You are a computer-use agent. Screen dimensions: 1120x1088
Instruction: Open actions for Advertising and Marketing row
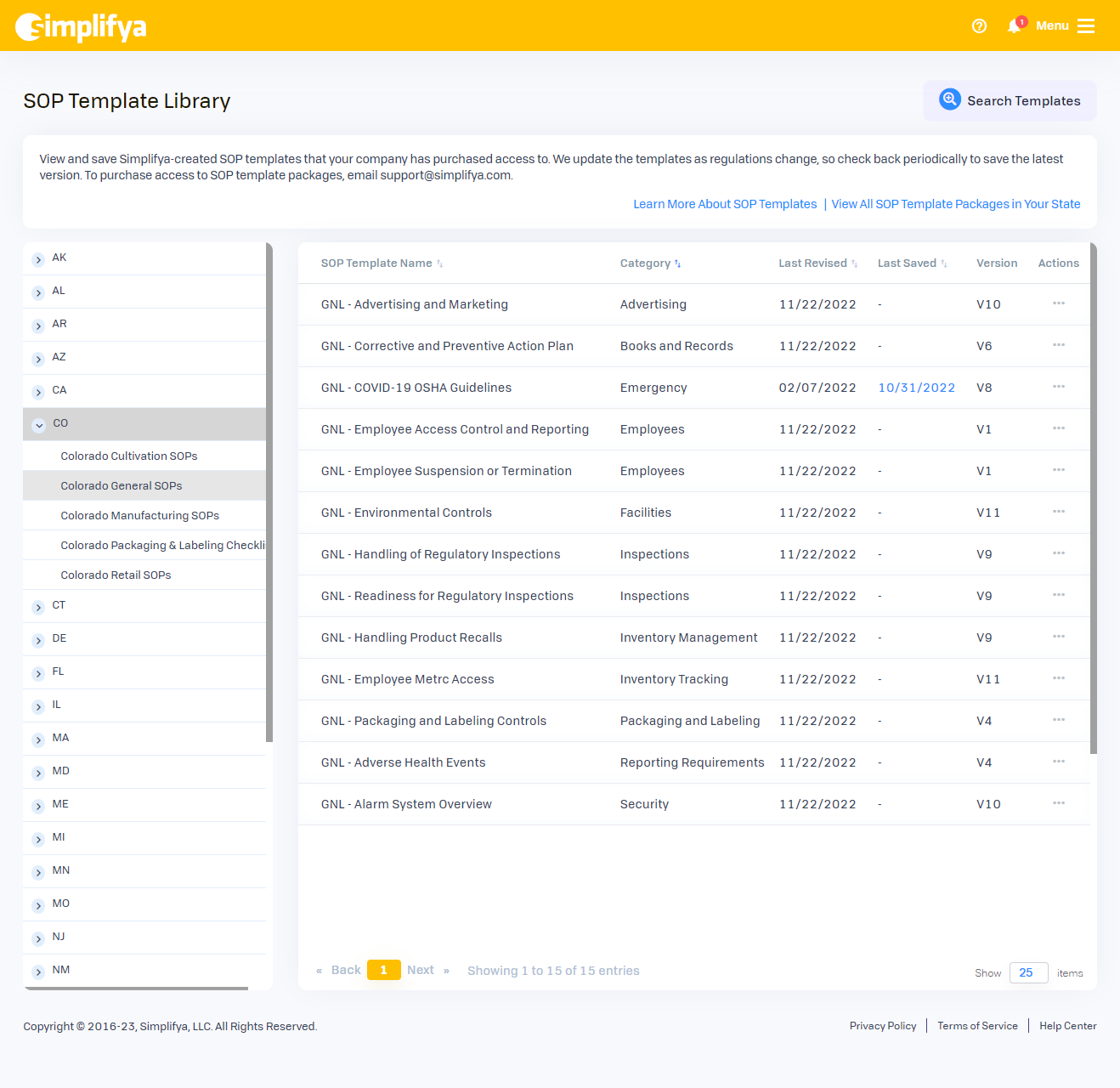point(1058,303)
